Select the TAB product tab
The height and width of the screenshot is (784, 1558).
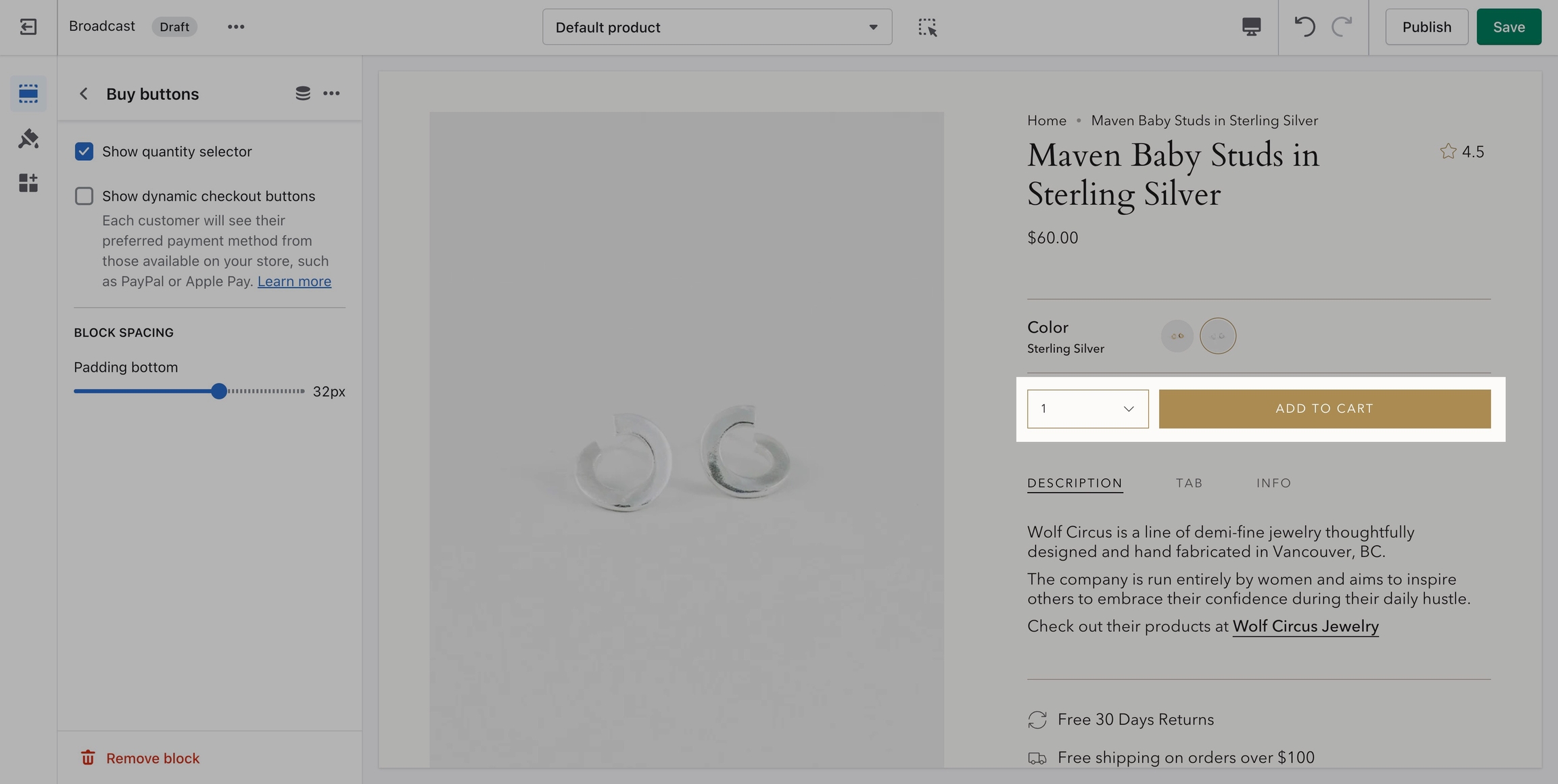click(1189, 483)
